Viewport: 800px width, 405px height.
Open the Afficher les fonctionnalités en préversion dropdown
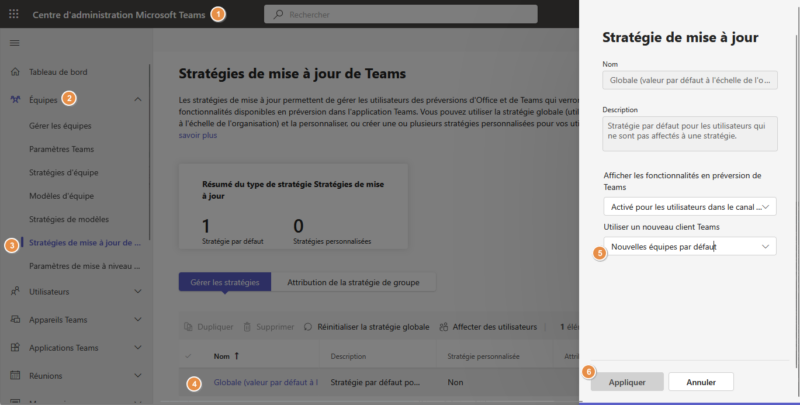[x=690, y=207]
